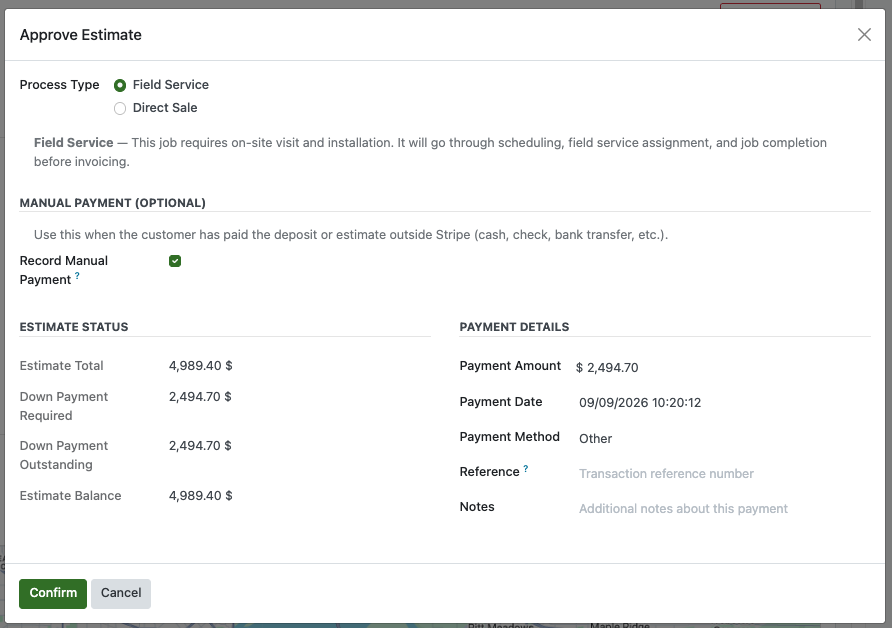
Task: Select the Field Service process type
Action: point(119,85)
